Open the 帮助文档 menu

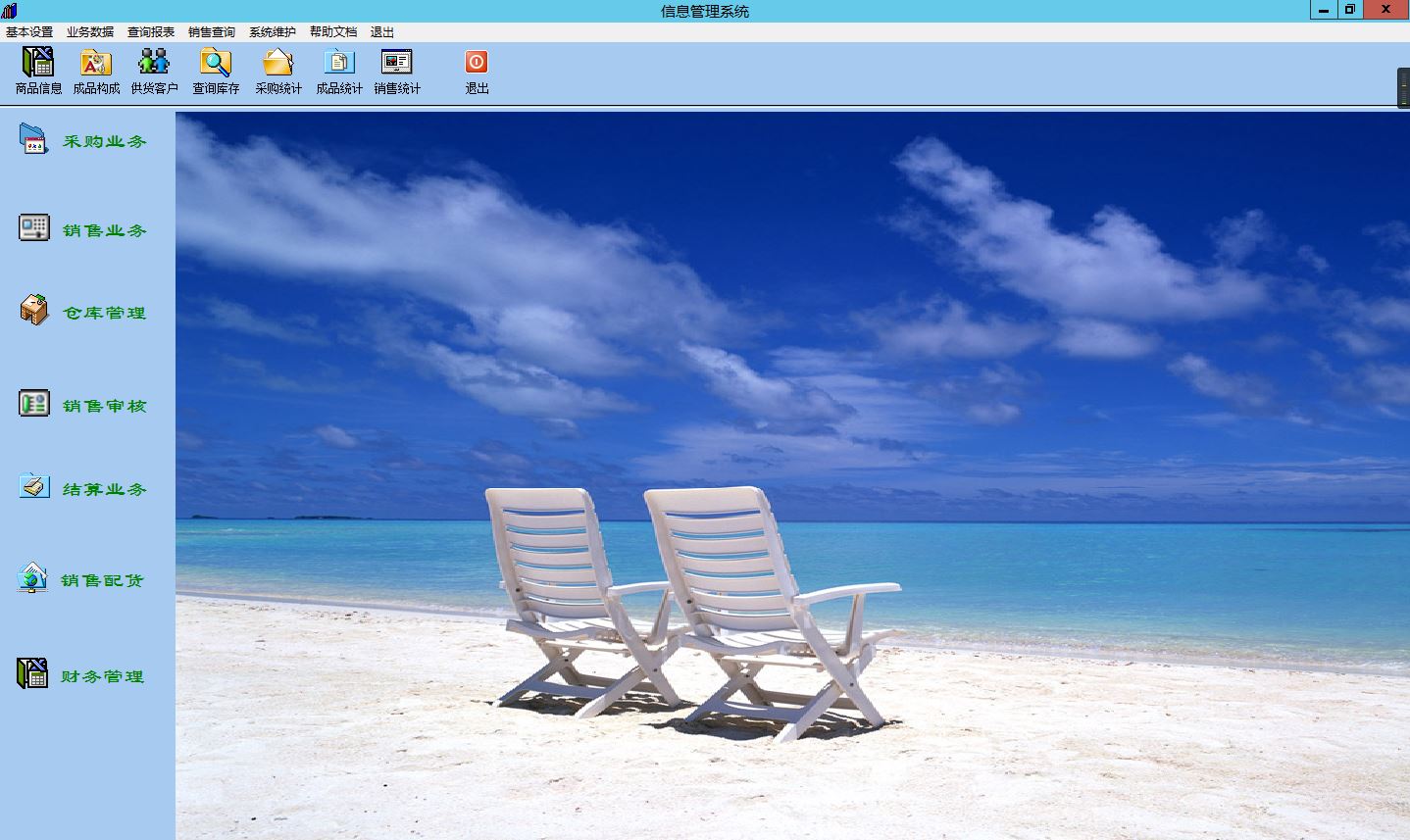point(333,32)
